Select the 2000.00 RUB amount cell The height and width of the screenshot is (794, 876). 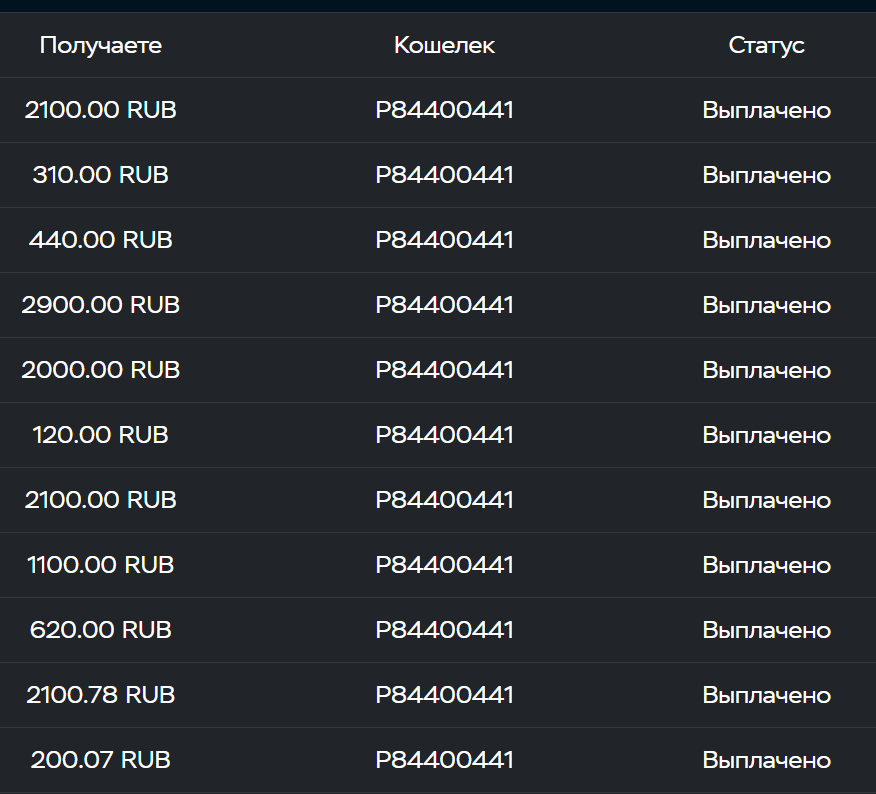click(101, 369)
